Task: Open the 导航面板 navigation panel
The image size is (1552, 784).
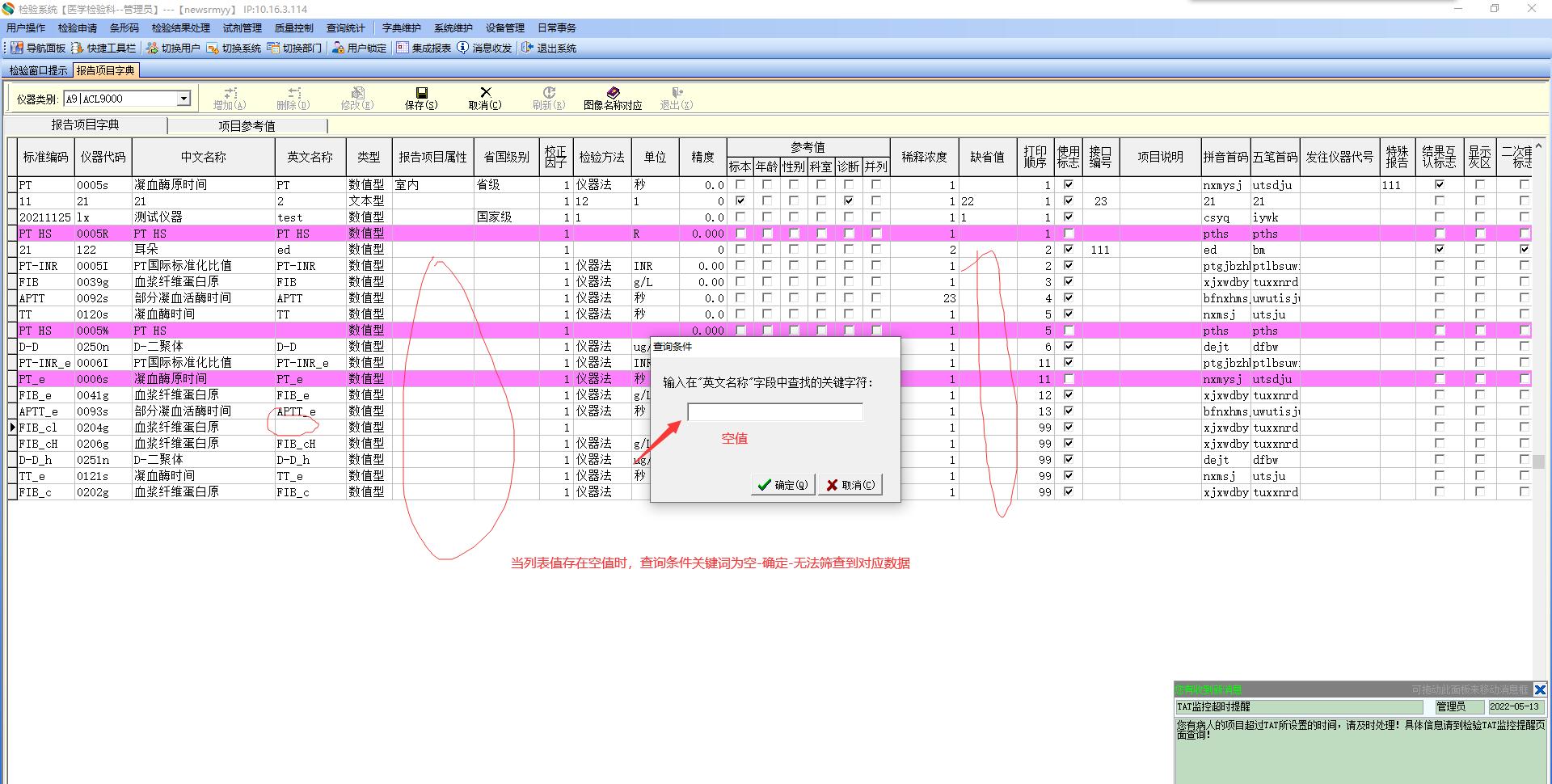Action: point(38,48)
